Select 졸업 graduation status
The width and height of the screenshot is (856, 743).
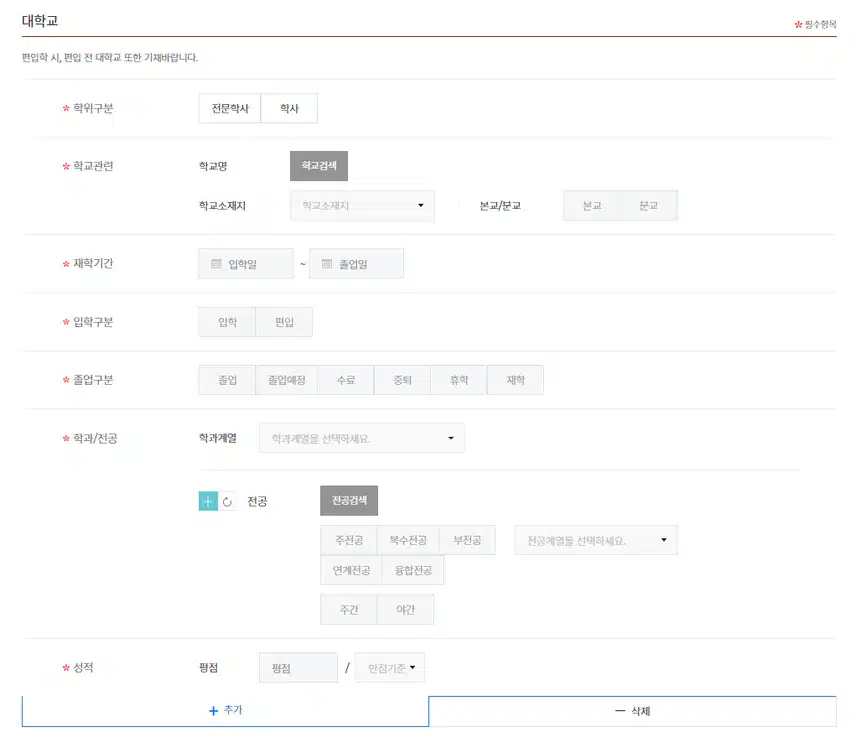pos(227,380)
